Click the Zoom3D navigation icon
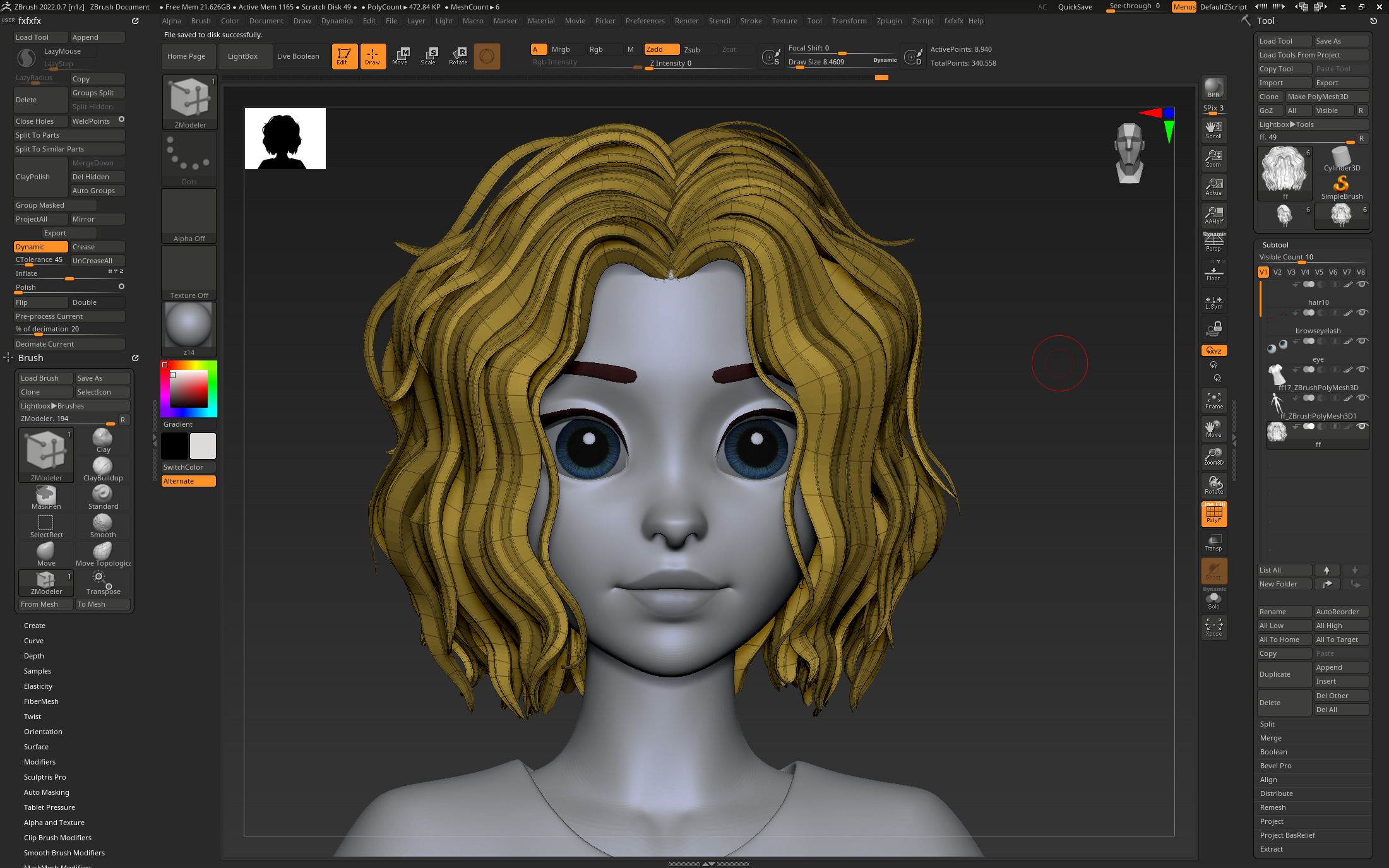Screen dimensions: 1389x868 (1213, 456)
